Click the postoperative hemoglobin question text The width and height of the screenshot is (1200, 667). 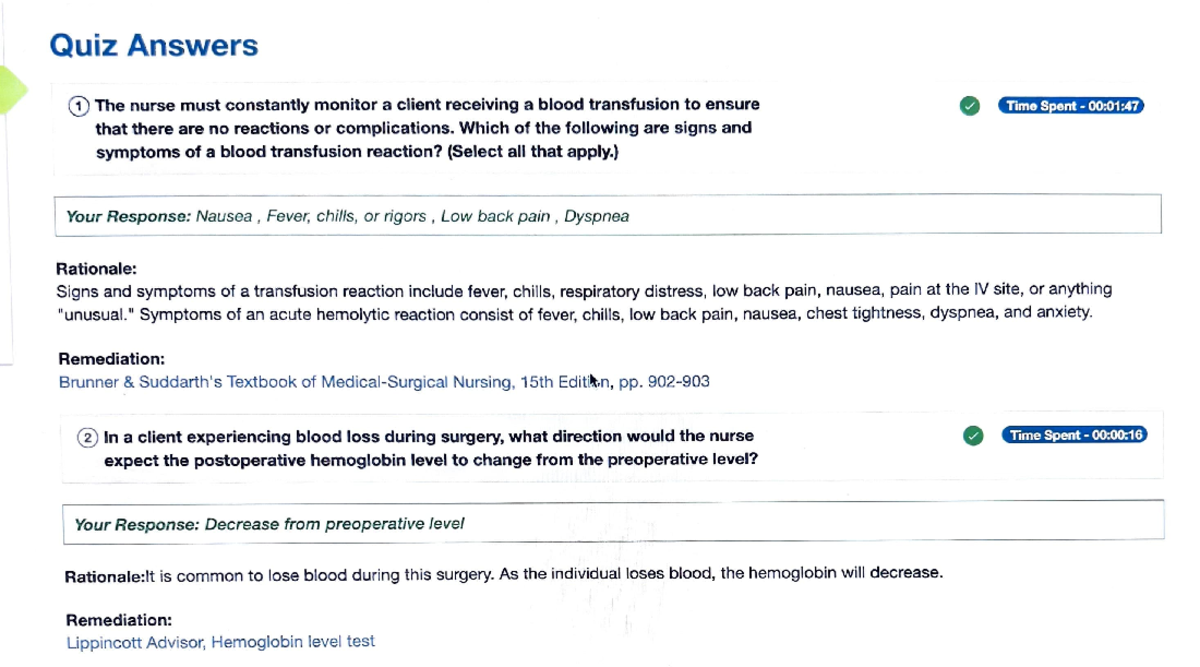(x=430, y=448)
